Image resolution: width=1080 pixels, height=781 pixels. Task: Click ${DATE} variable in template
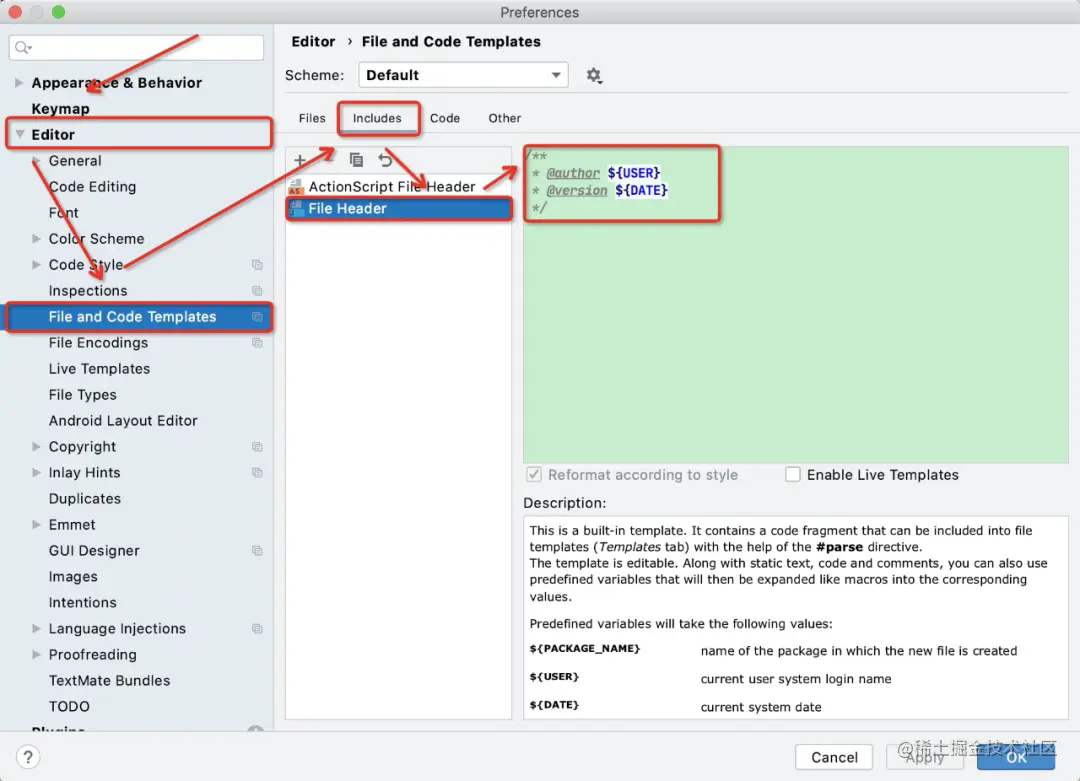641,190
